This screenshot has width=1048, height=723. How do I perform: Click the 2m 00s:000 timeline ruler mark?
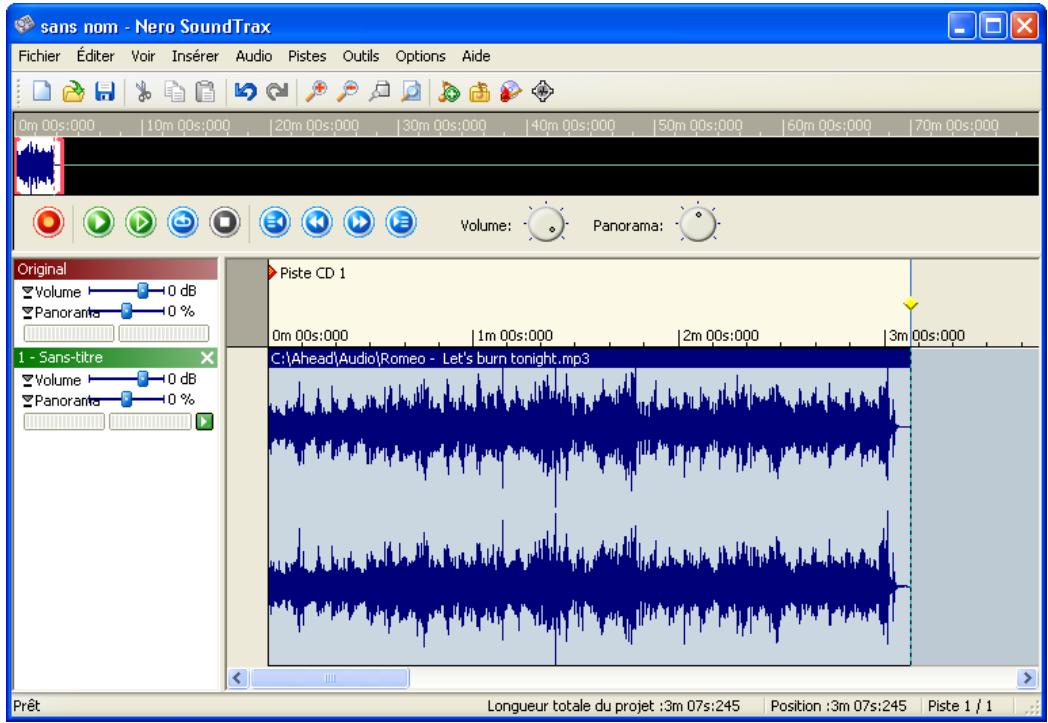click(720, 335)
